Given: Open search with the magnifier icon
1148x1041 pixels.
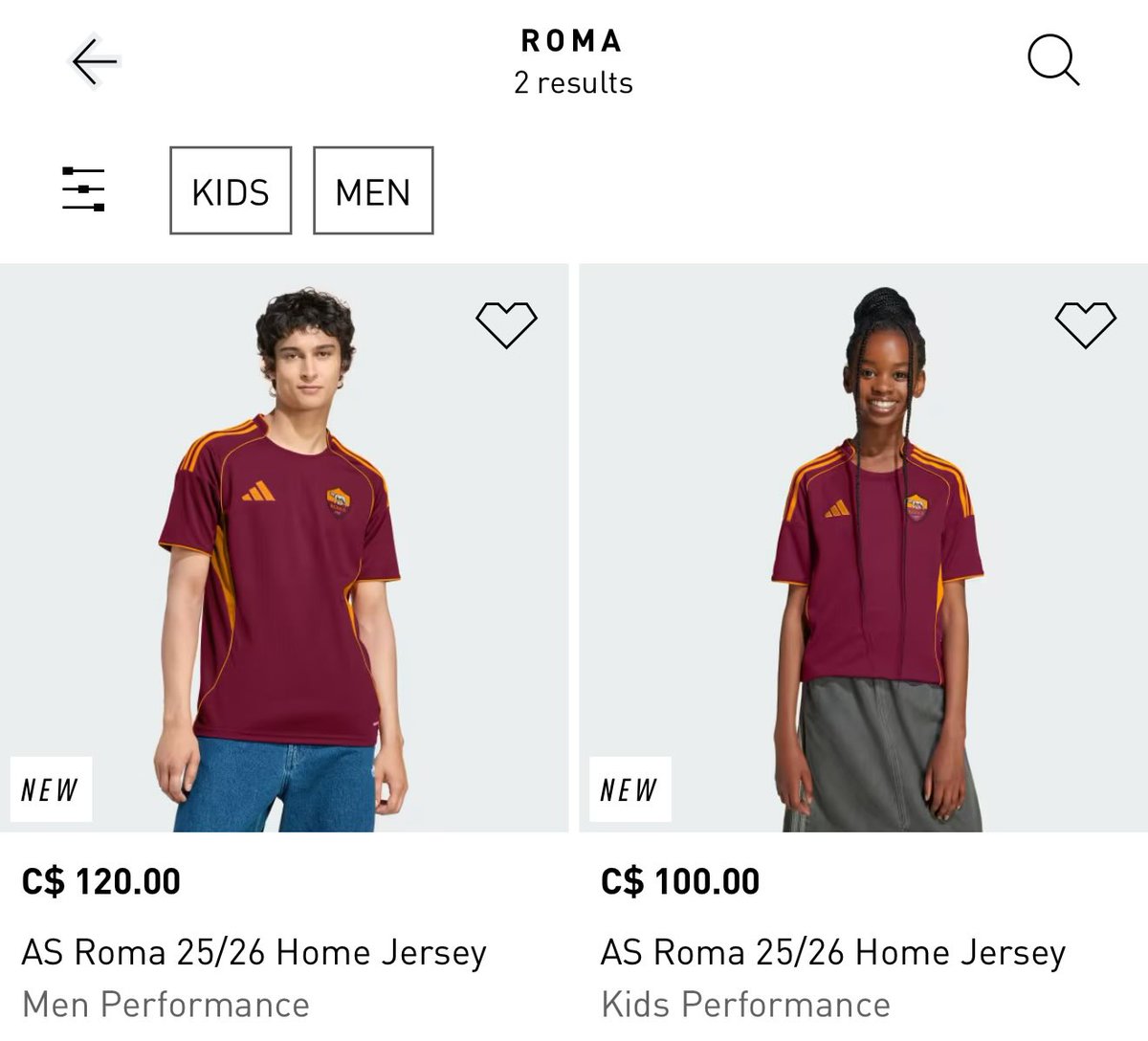Looking at the screenshot, I should pos(1053,61).
